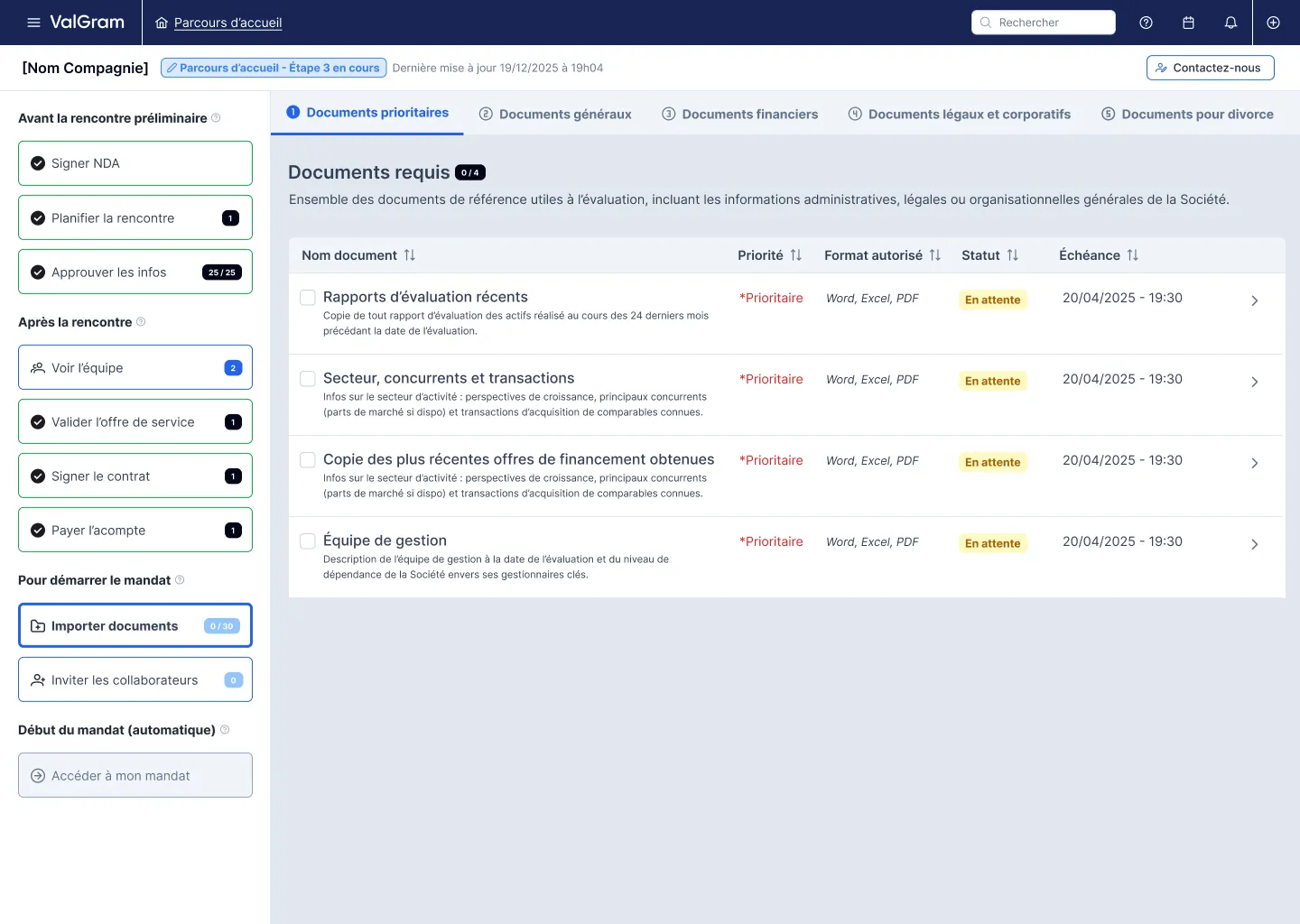Screen dimensions: 1300x924
Task: Sort the table by Priorité
Action: (795, 254)
